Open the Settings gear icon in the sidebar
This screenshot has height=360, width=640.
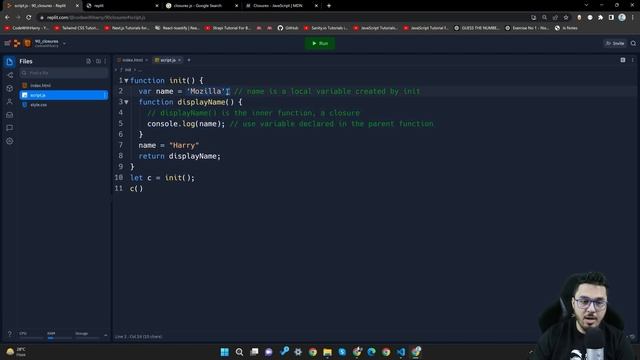(x=10, y=141)
